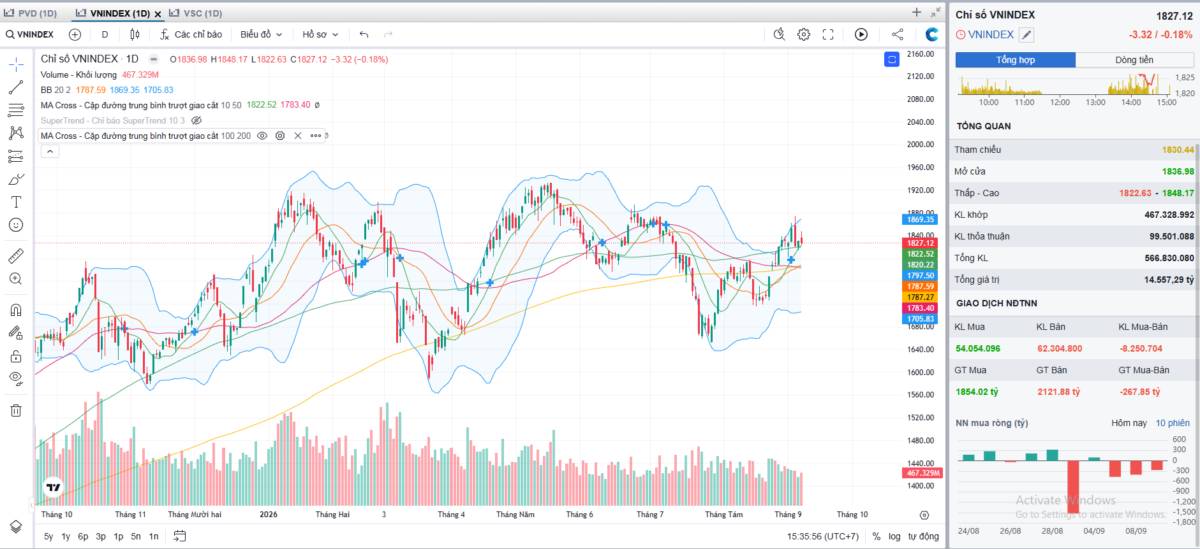The width and height of the screenshot is (1200, 549).
Task: Set range to 3p
Action: [x=101, y=536]
